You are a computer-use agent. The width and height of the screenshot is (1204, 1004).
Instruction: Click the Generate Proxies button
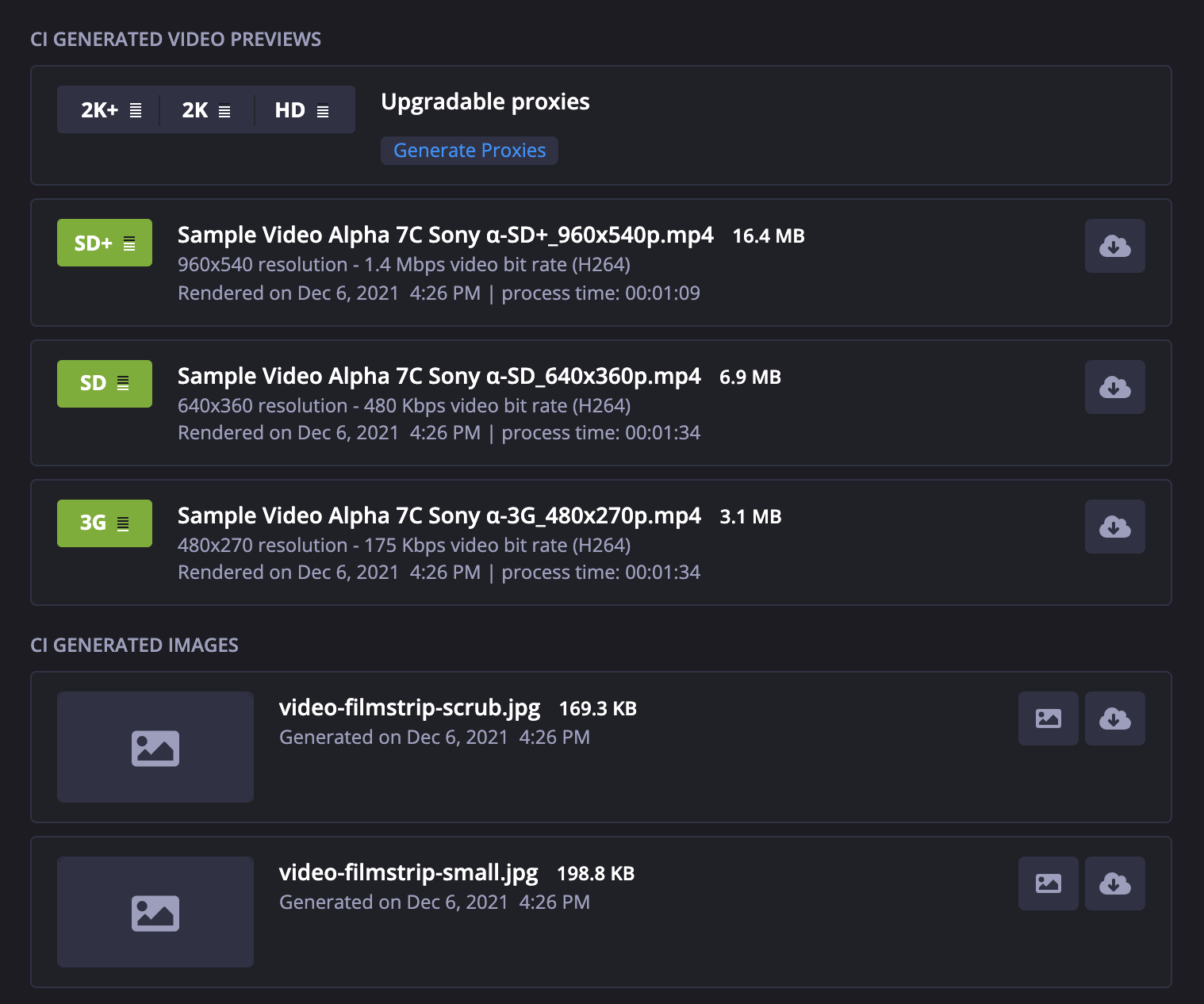pyautogui.click(x=470, y=151)
